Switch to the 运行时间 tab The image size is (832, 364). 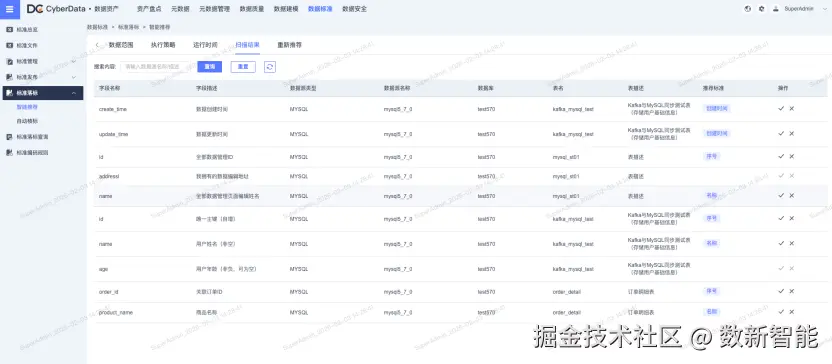[205, 45]
